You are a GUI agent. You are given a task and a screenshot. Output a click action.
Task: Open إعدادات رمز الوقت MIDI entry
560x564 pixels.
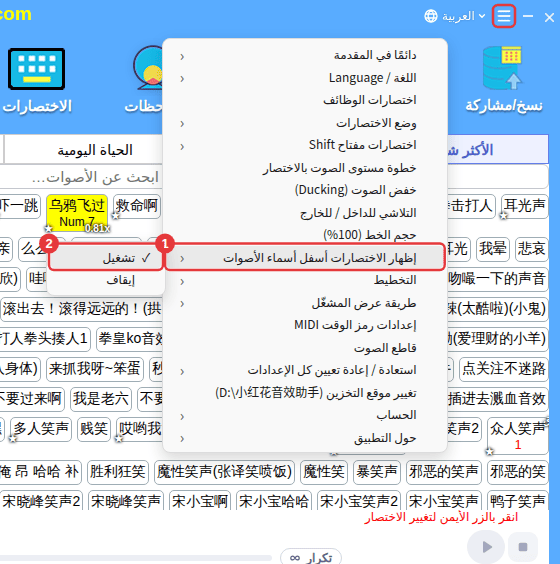(305, 325)
